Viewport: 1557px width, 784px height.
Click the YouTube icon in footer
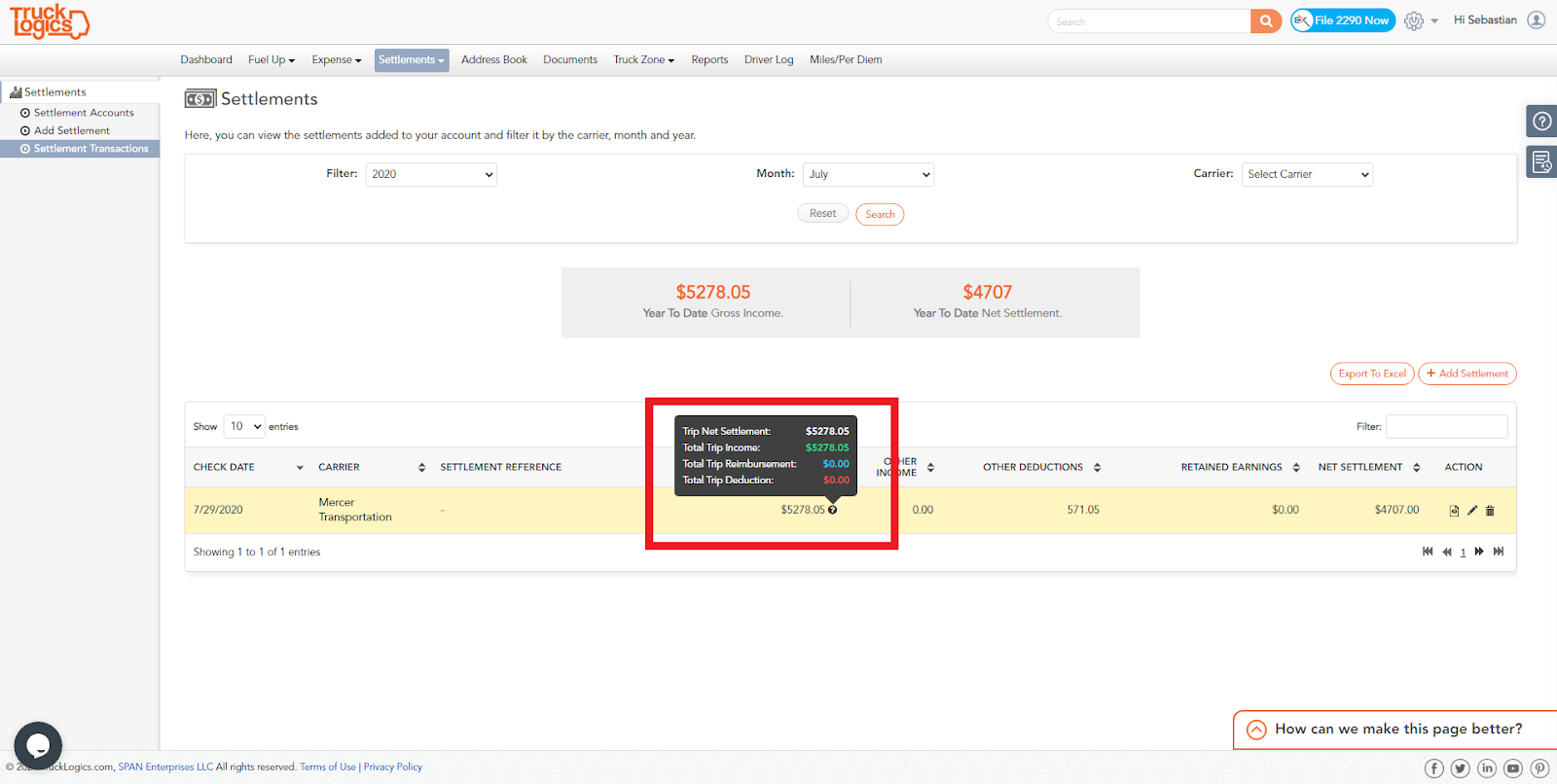coord(1513,768)
